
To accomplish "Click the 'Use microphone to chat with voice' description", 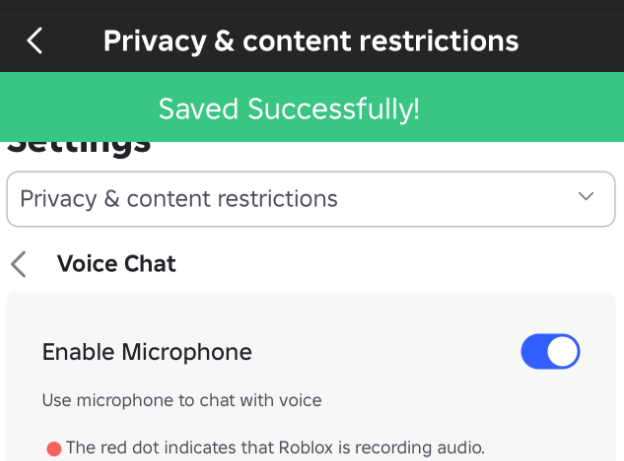I will coord(182,401).
